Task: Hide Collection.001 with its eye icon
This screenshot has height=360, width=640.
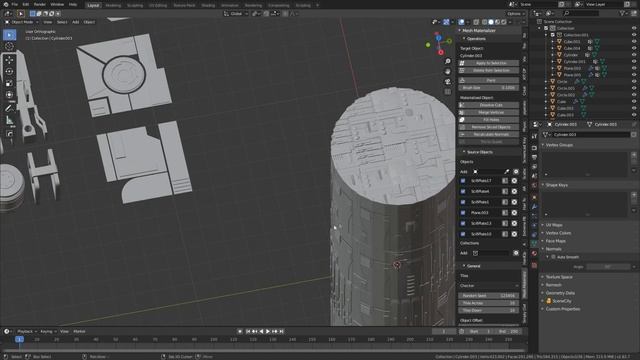Action: pyautogui.click(x=634, y=35)
